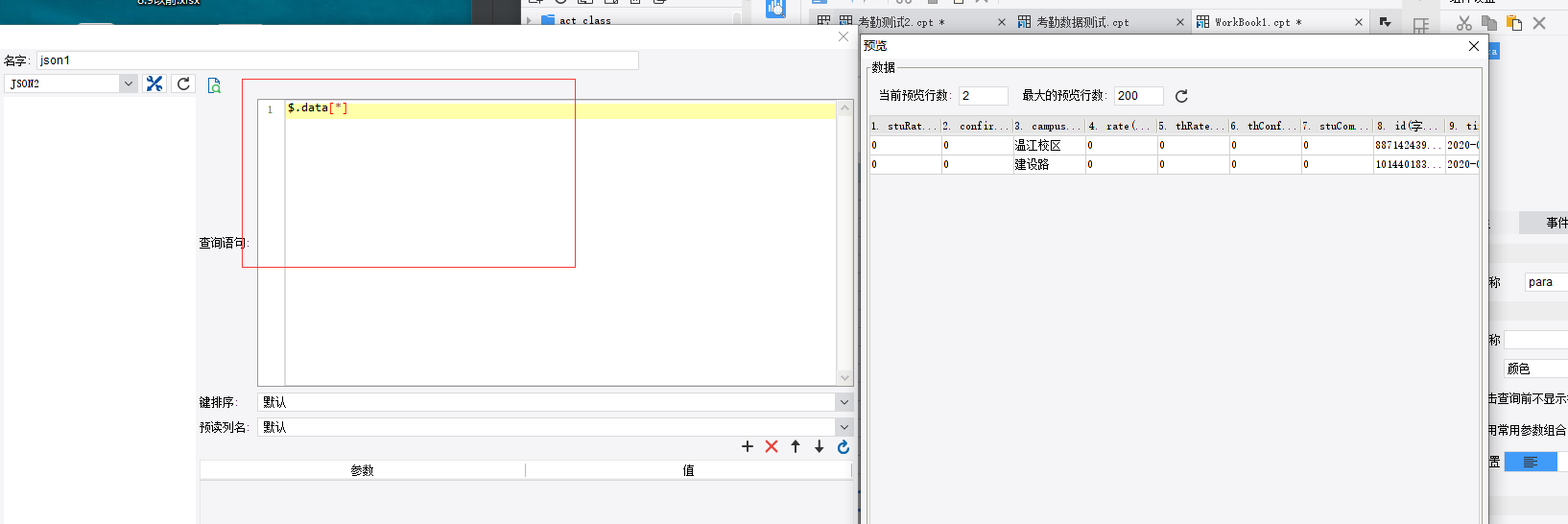The width and height of the screenshot is (1568, 524).
Task: Move parameter down with the down arrow
Action: 819,446
